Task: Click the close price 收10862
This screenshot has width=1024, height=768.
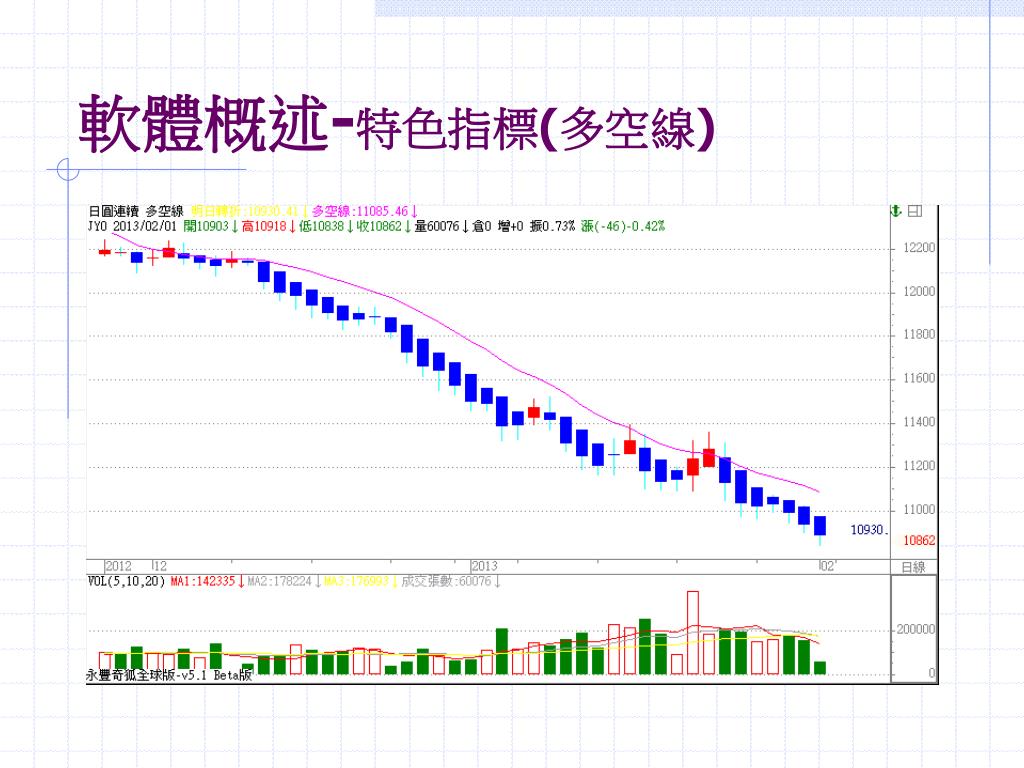Action: [379, 227]
